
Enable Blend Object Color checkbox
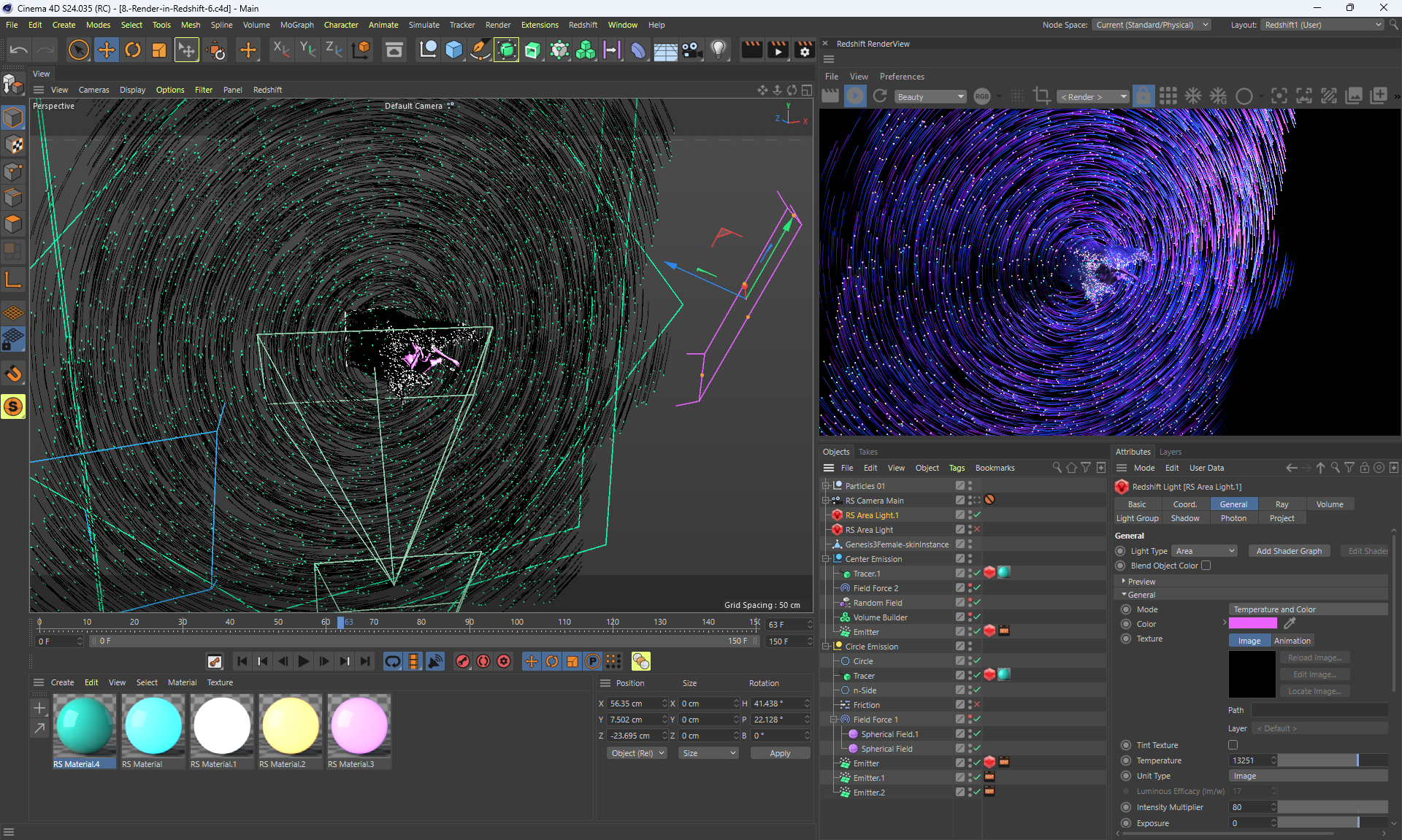1206,566
